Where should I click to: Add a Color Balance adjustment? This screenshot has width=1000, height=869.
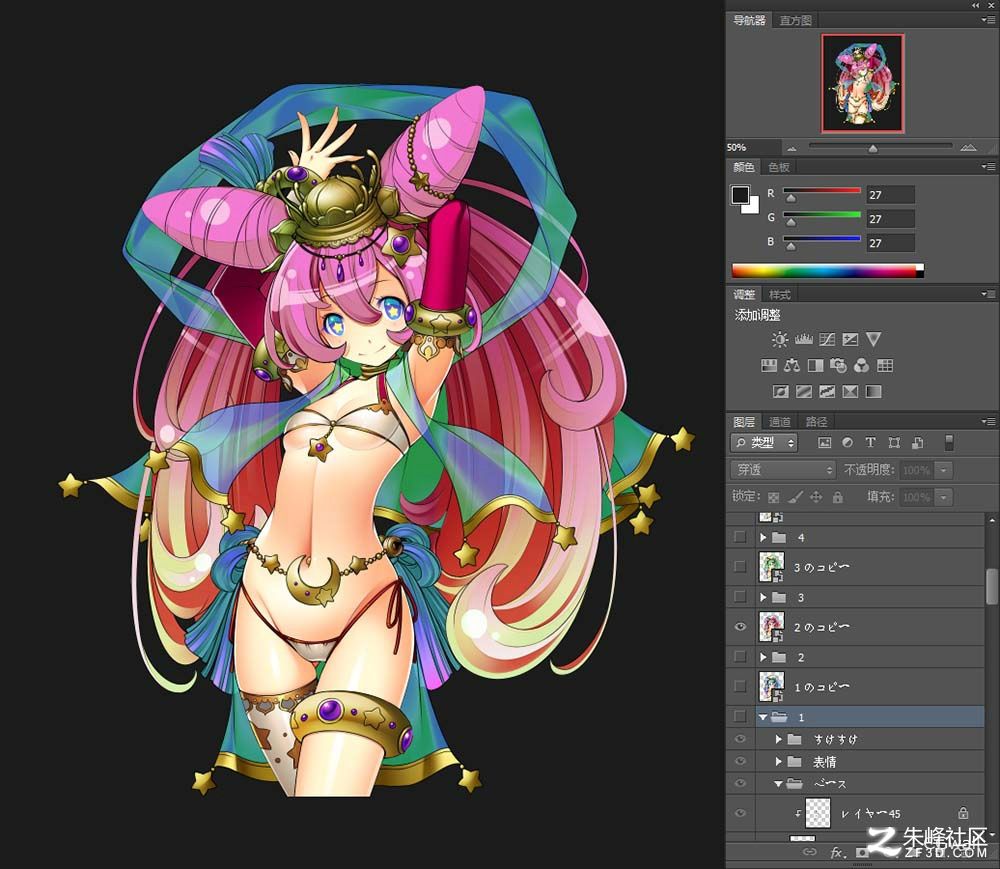click(x=792, y=365)
